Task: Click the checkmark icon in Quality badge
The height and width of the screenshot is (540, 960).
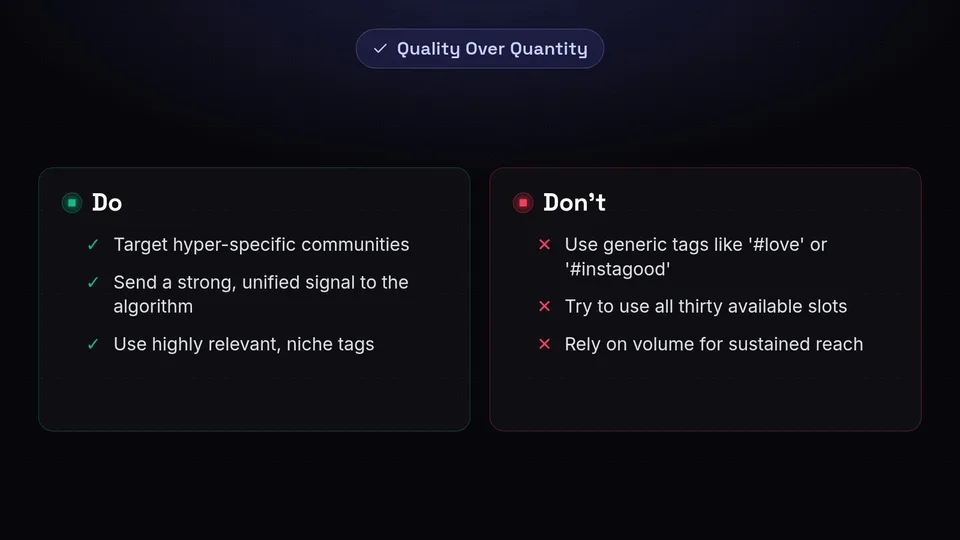Action: click(x=380, y=48)
